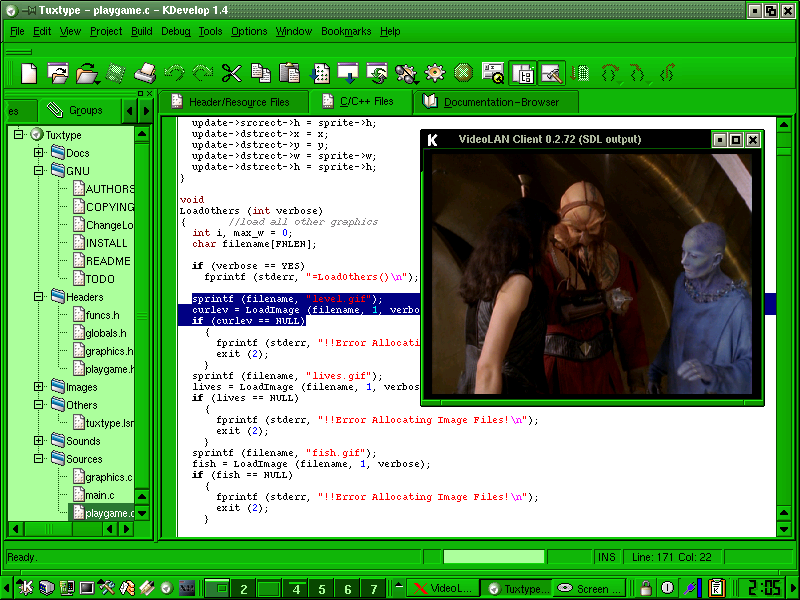Click the K menu icon in panel
800x600 pixels.
click(x=24, y=588)
